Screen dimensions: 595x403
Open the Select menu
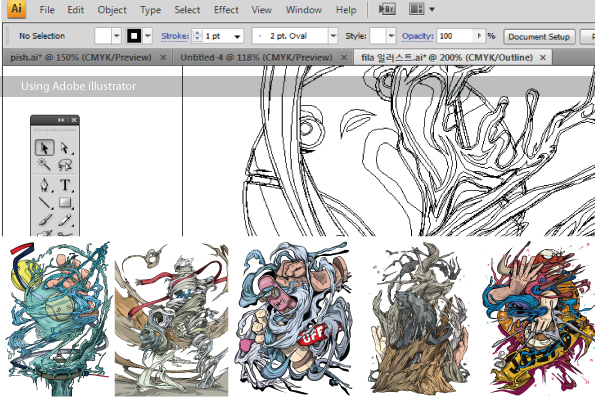coord(187,9)
